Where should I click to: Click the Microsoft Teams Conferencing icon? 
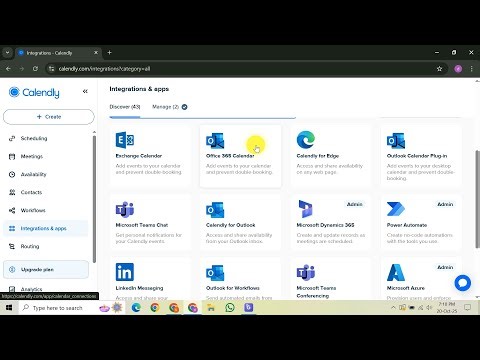tap(306, 273)
